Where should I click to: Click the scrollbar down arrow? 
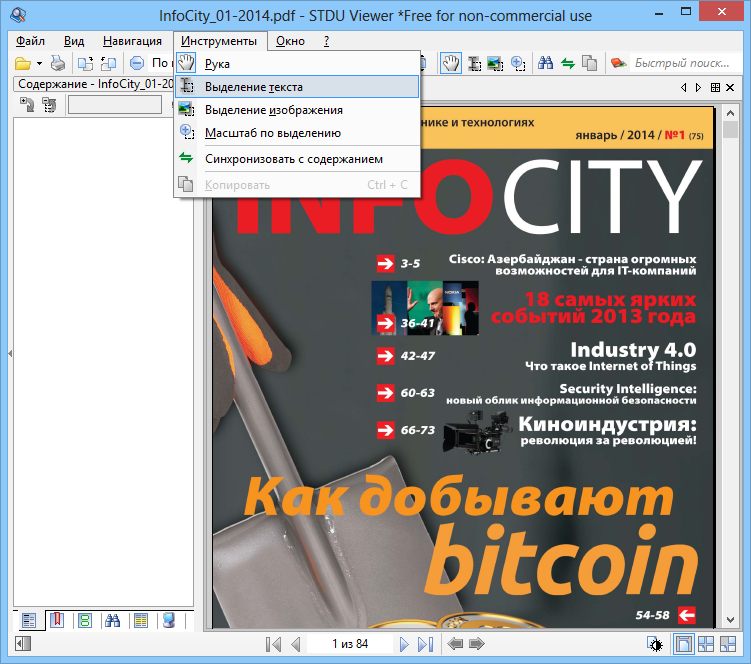[730, 619]
